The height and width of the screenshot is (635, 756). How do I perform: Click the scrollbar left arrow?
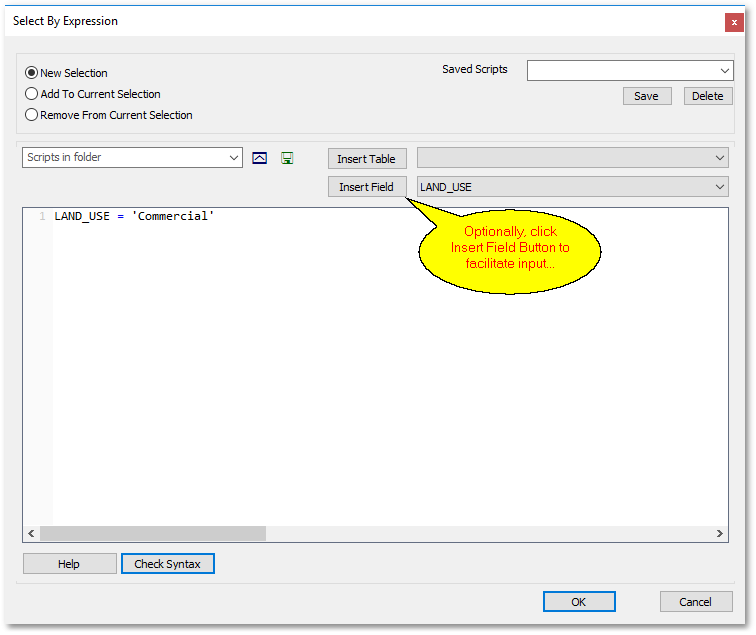[x=31, y=533]
